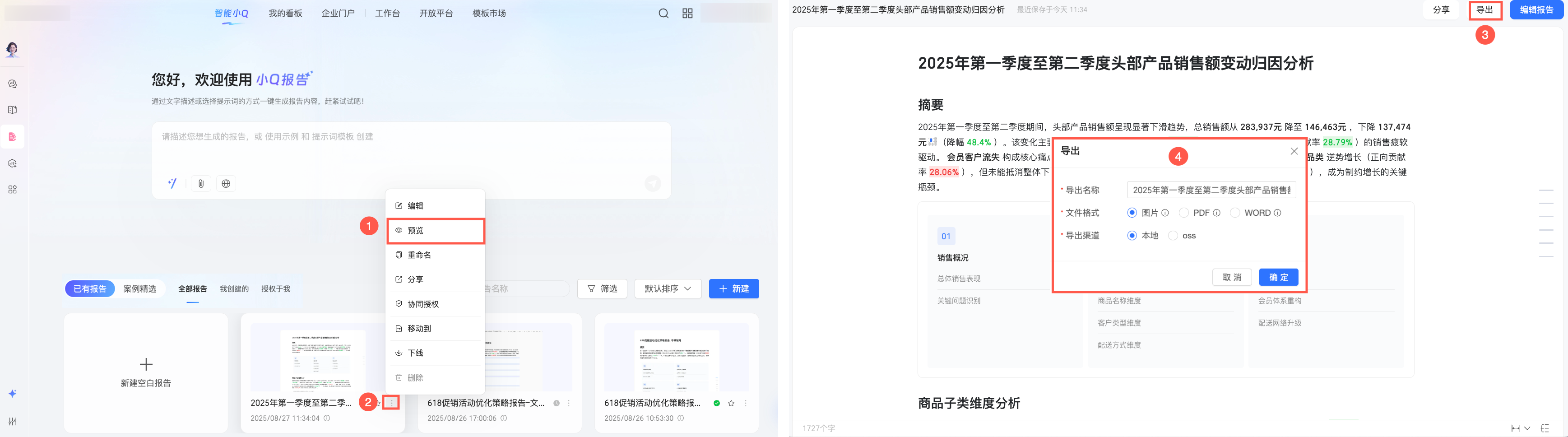The image size is (1568, 437).
Task: Click the 编辑报告 button
Action: 1537,10
